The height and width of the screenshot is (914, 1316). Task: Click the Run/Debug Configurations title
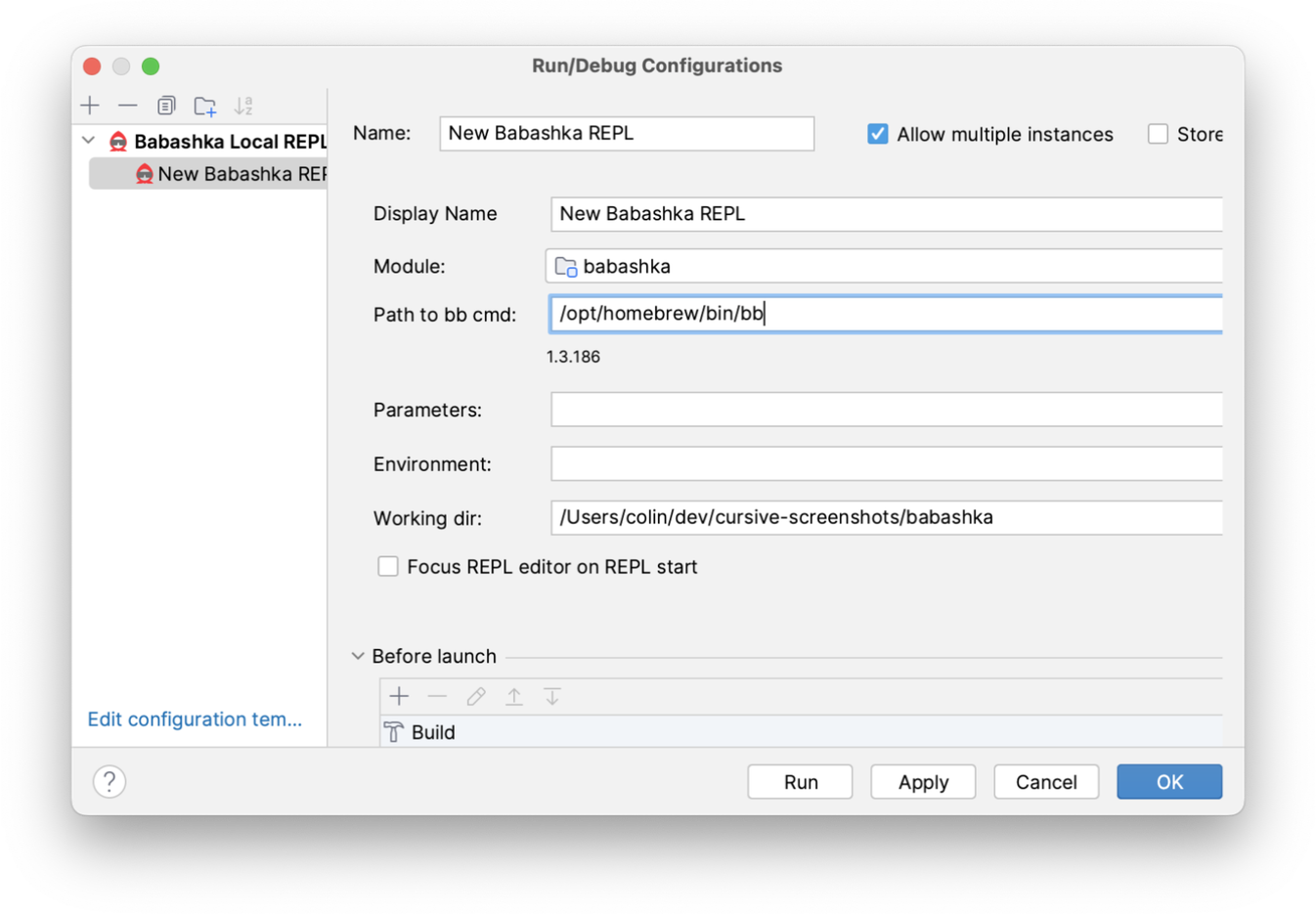[x=657, y=65]
